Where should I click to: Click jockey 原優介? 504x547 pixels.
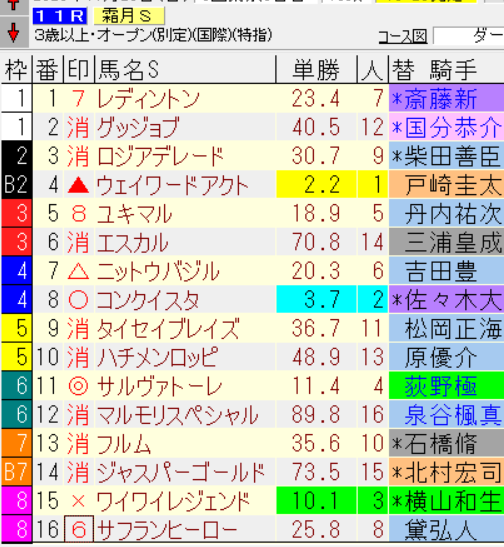click(x=441, y=357)
